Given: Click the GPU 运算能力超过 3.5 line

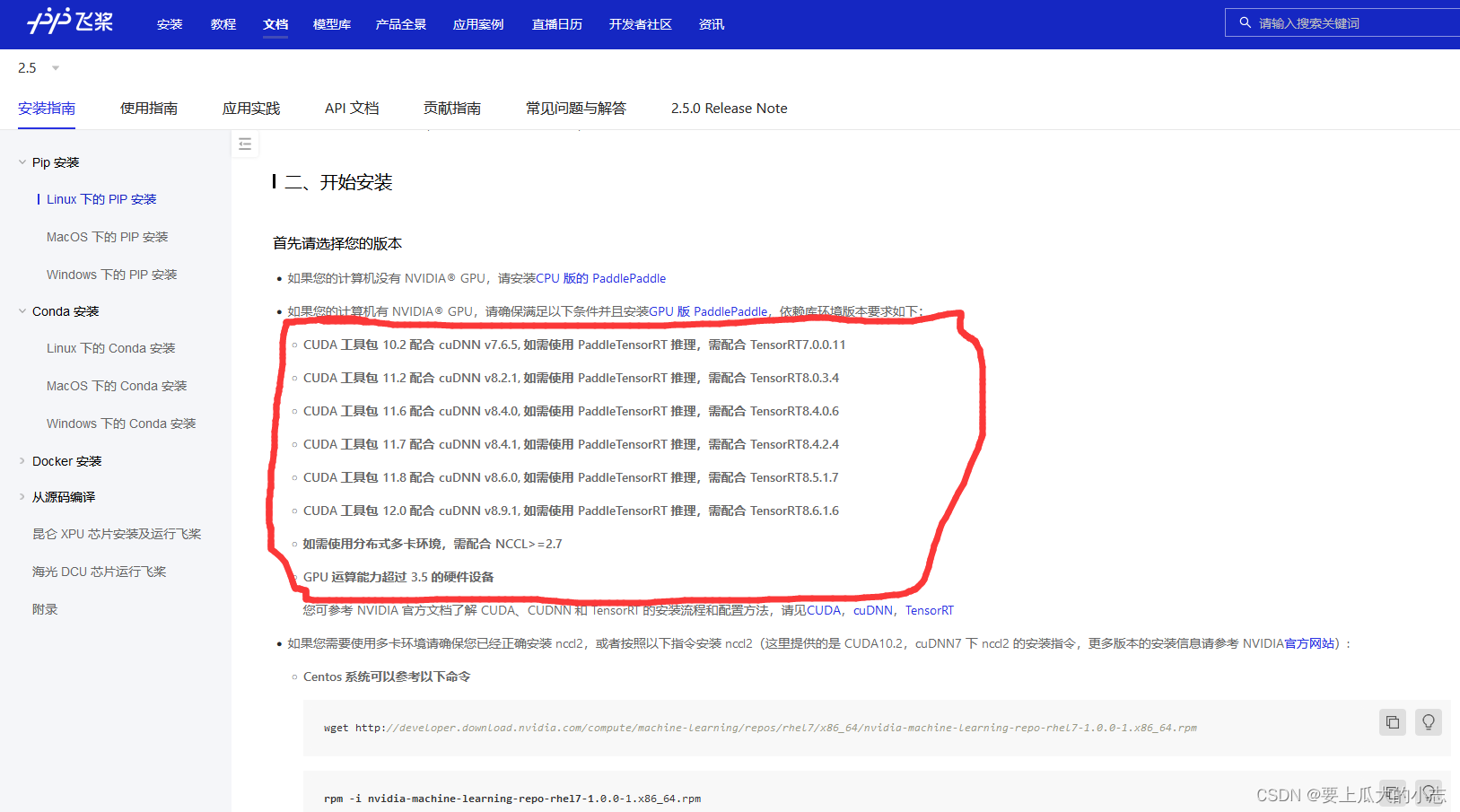Looking at the screenshot, I should (398, 577).
